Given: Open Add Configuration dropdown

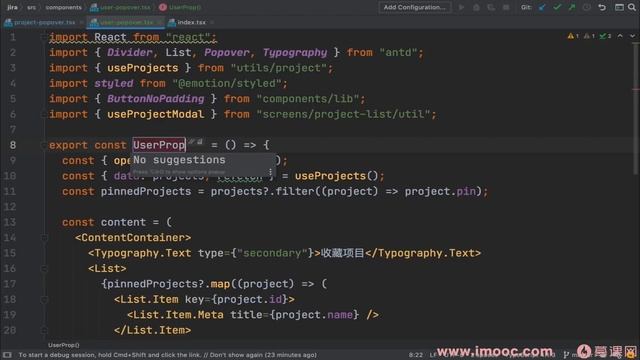Looking at the screenshot, I should coord(415,7).
